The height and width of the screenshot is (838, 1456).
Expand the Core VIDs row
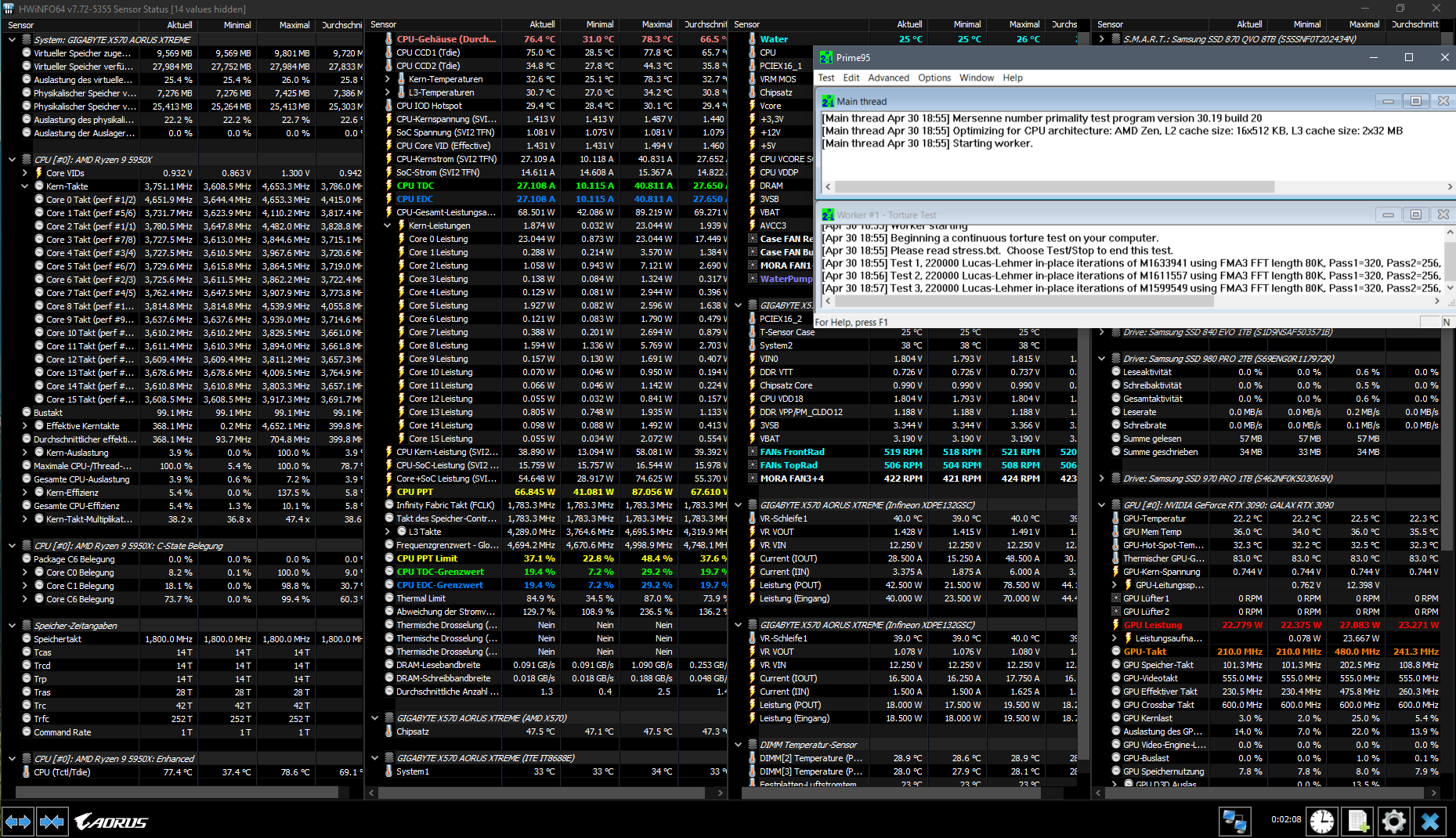click(x=24, y=172)
